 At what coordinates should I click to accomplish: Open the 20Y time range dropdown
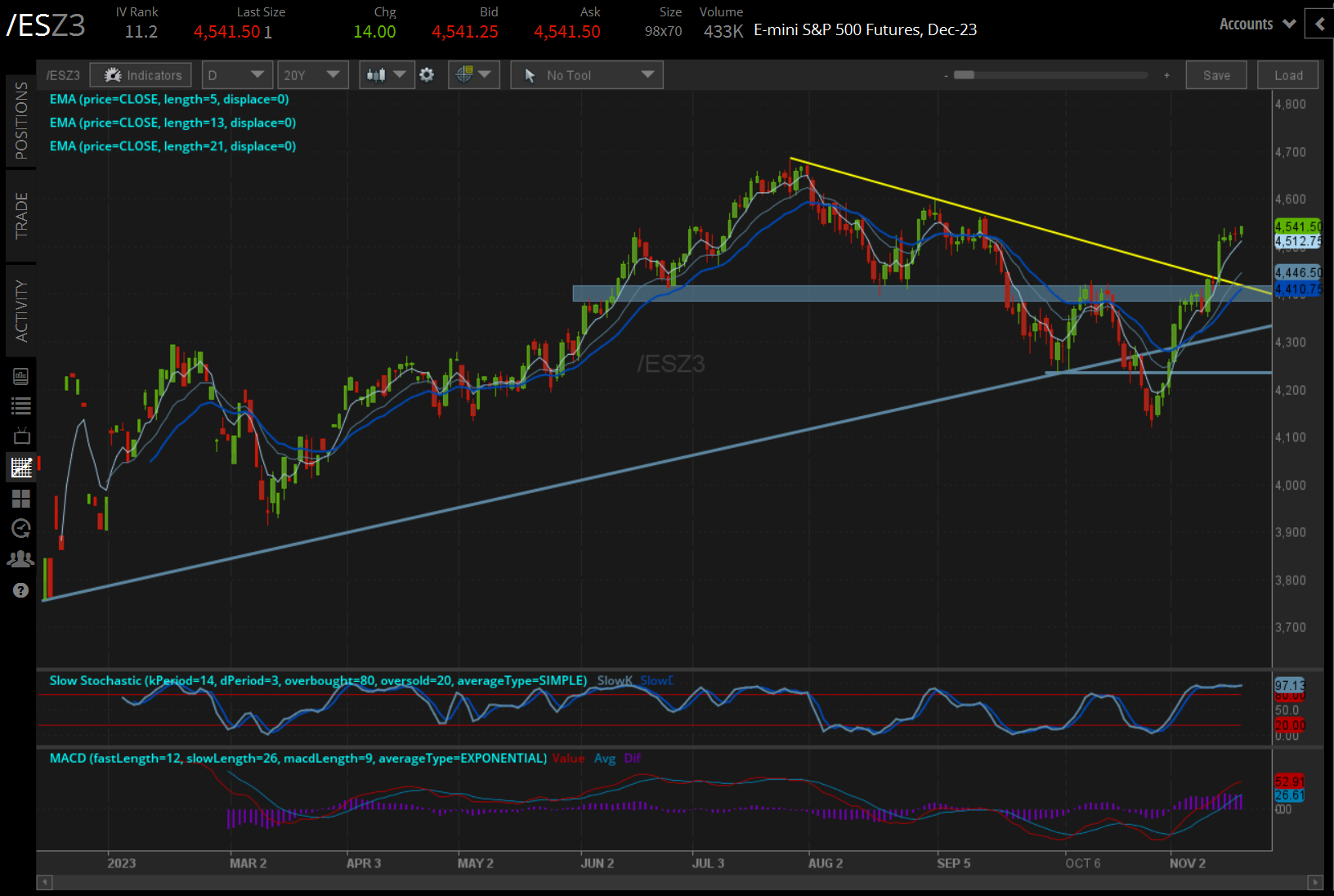click(312, 75)
